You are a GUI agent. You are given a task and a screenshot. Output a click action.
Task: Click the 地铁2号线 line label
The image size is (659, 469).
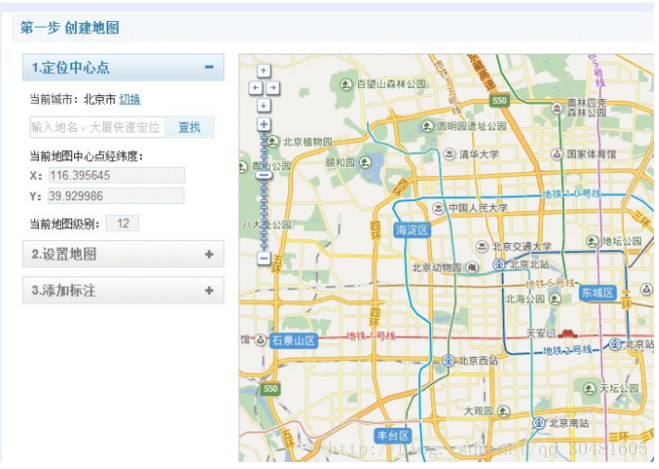pyautogui.click(x=567, y=350)
